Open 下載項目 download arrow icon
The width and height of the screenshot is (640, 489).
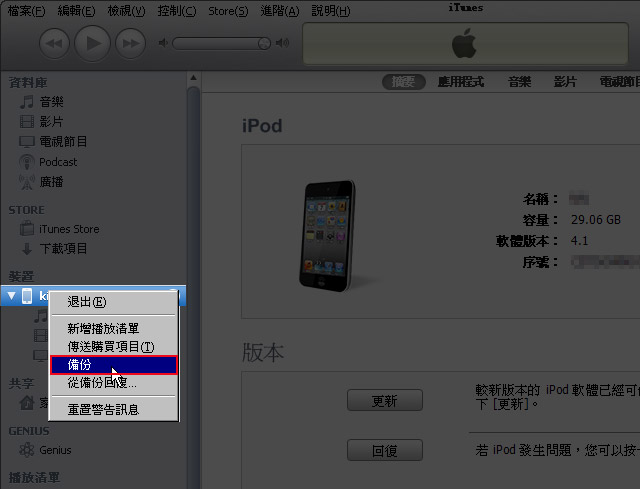click(27, 249)
